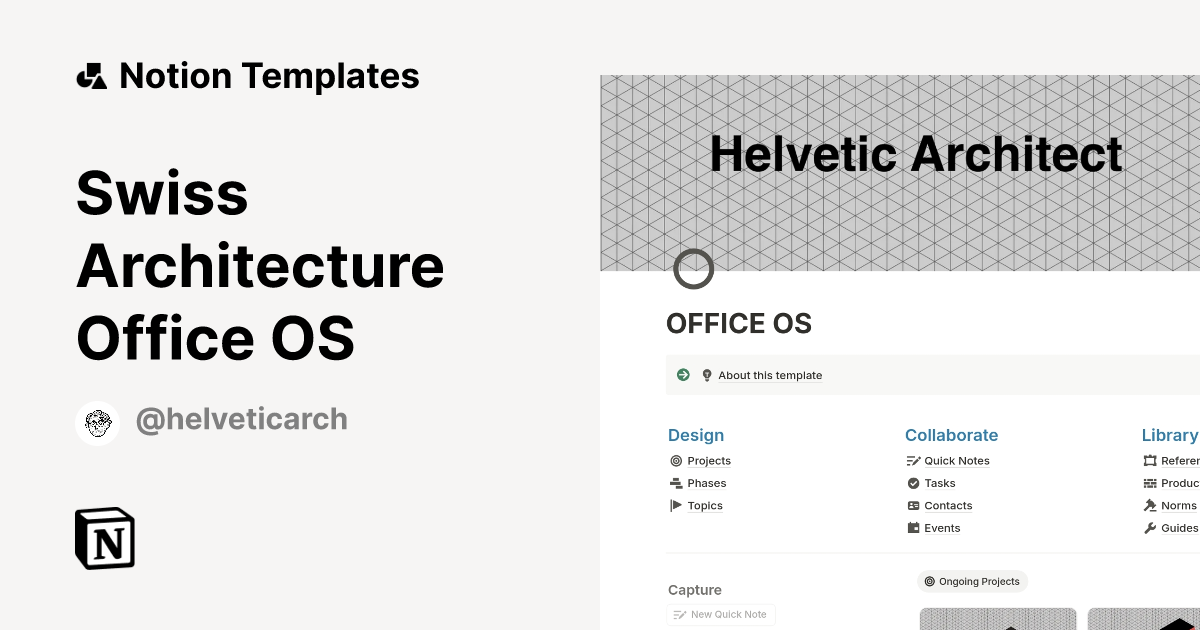
Task: Click the @helveticarch avatar thumbnail
Action: coord(97,421)
